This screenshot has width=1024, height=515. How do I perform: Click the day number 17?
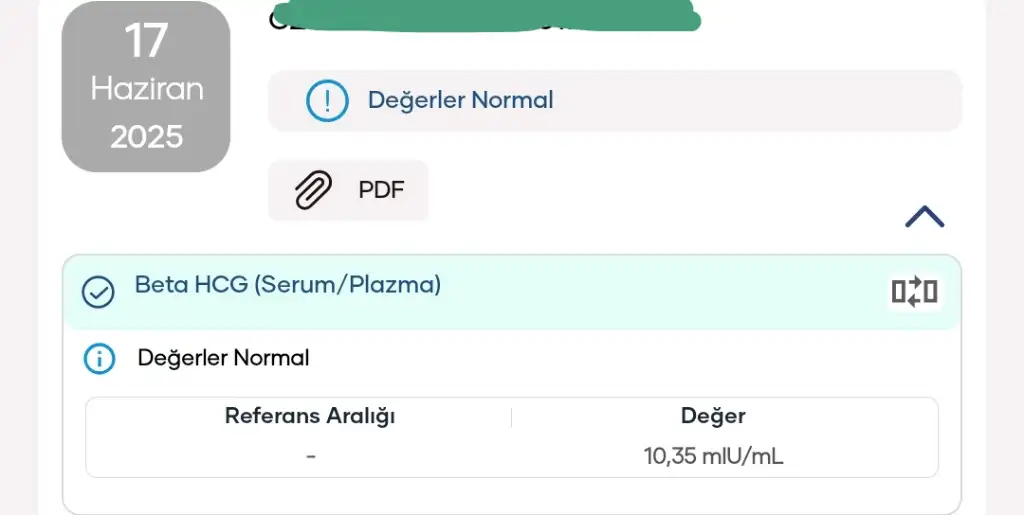point(146,41)
